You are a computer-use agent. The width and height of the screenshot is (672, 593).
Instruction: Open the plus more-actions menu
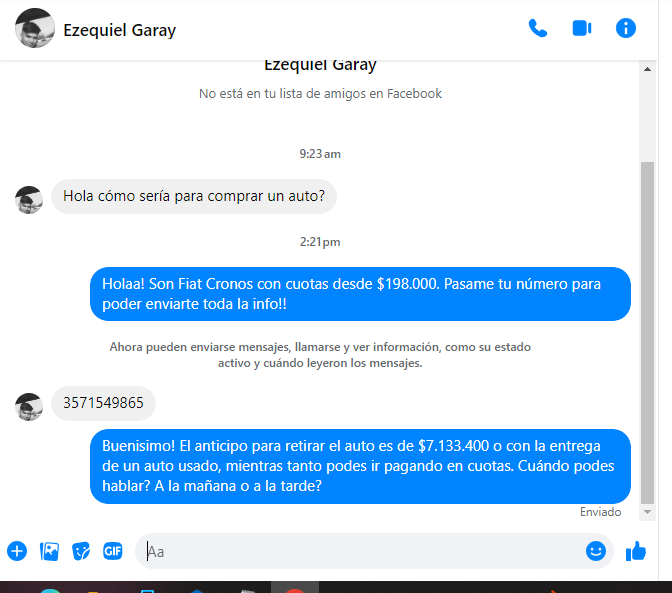[17, 551]
